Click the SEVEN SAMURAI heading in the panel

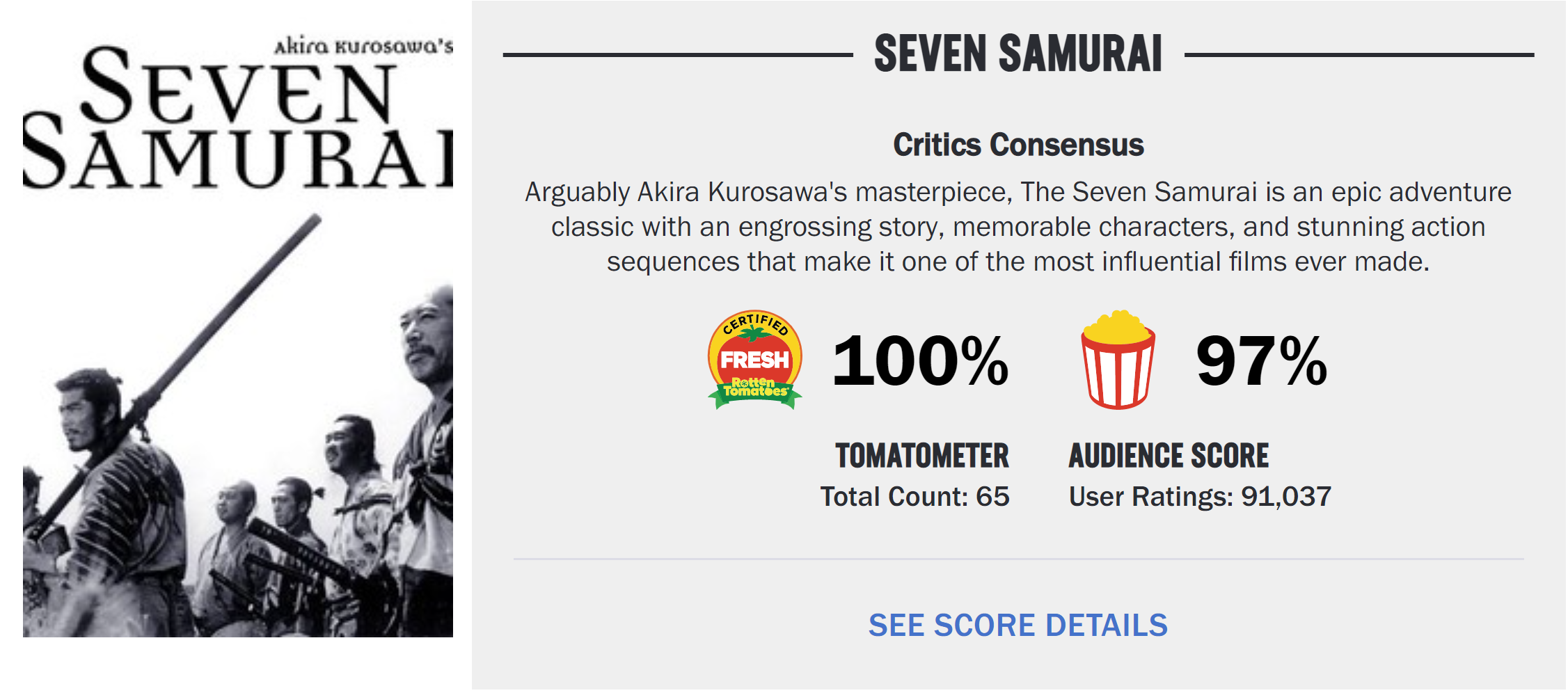(1017, 54)
